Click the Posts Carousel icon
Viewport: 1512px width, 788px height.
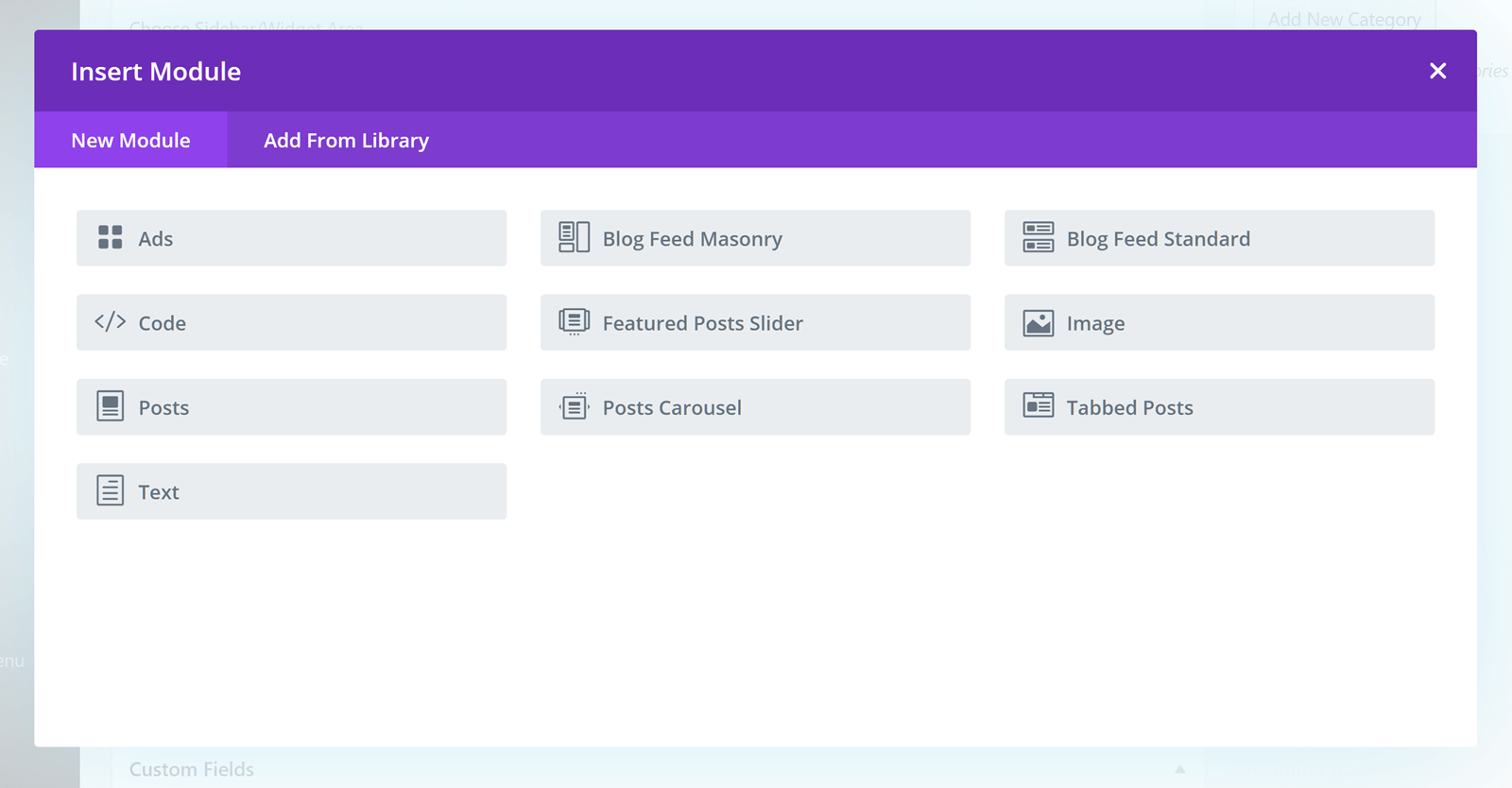tap(574, 406)
